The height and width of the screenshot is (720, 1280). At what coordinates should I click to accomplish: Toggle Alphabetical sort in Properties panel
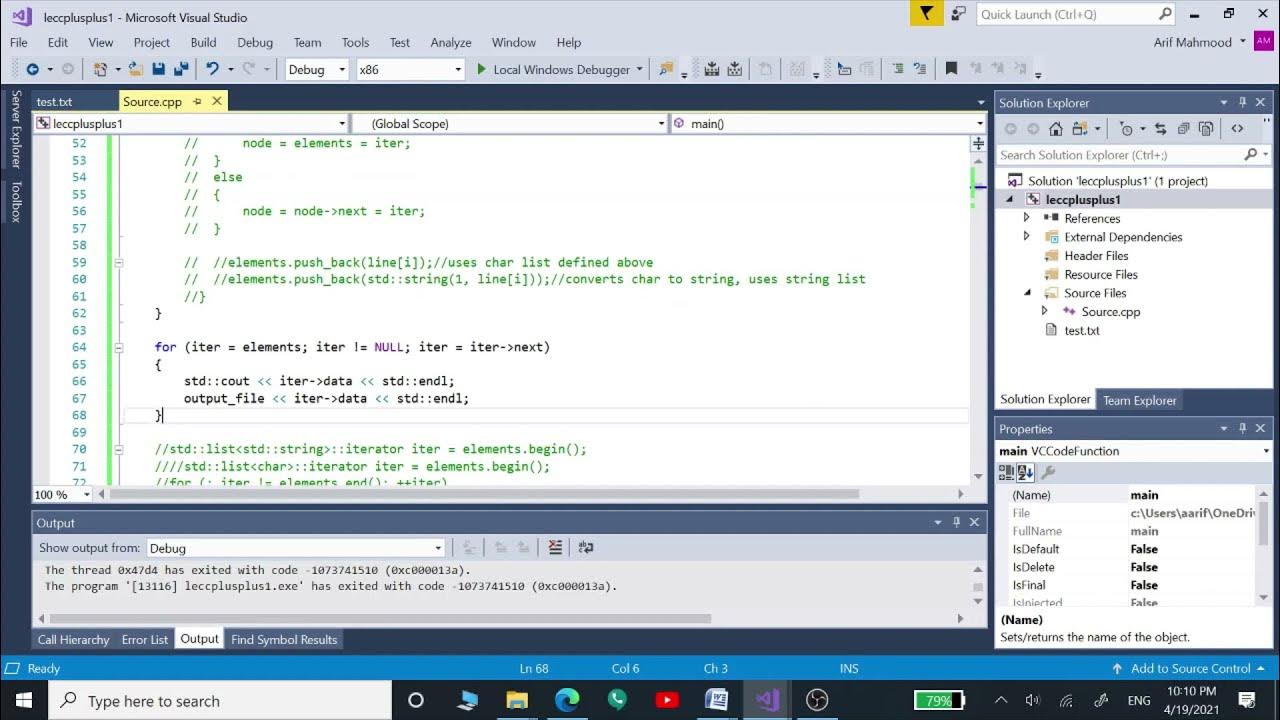tap(1025, 472)
